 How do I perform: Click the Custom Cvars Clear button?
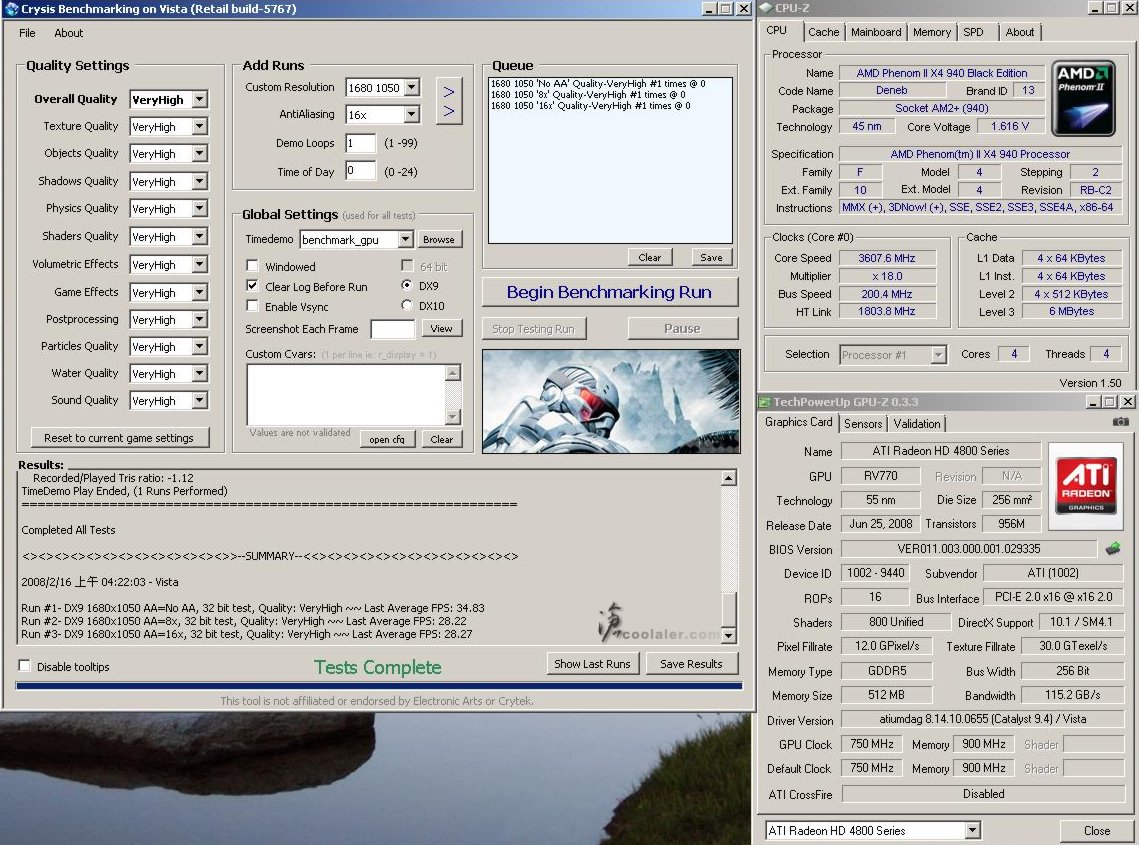[442, 439]
